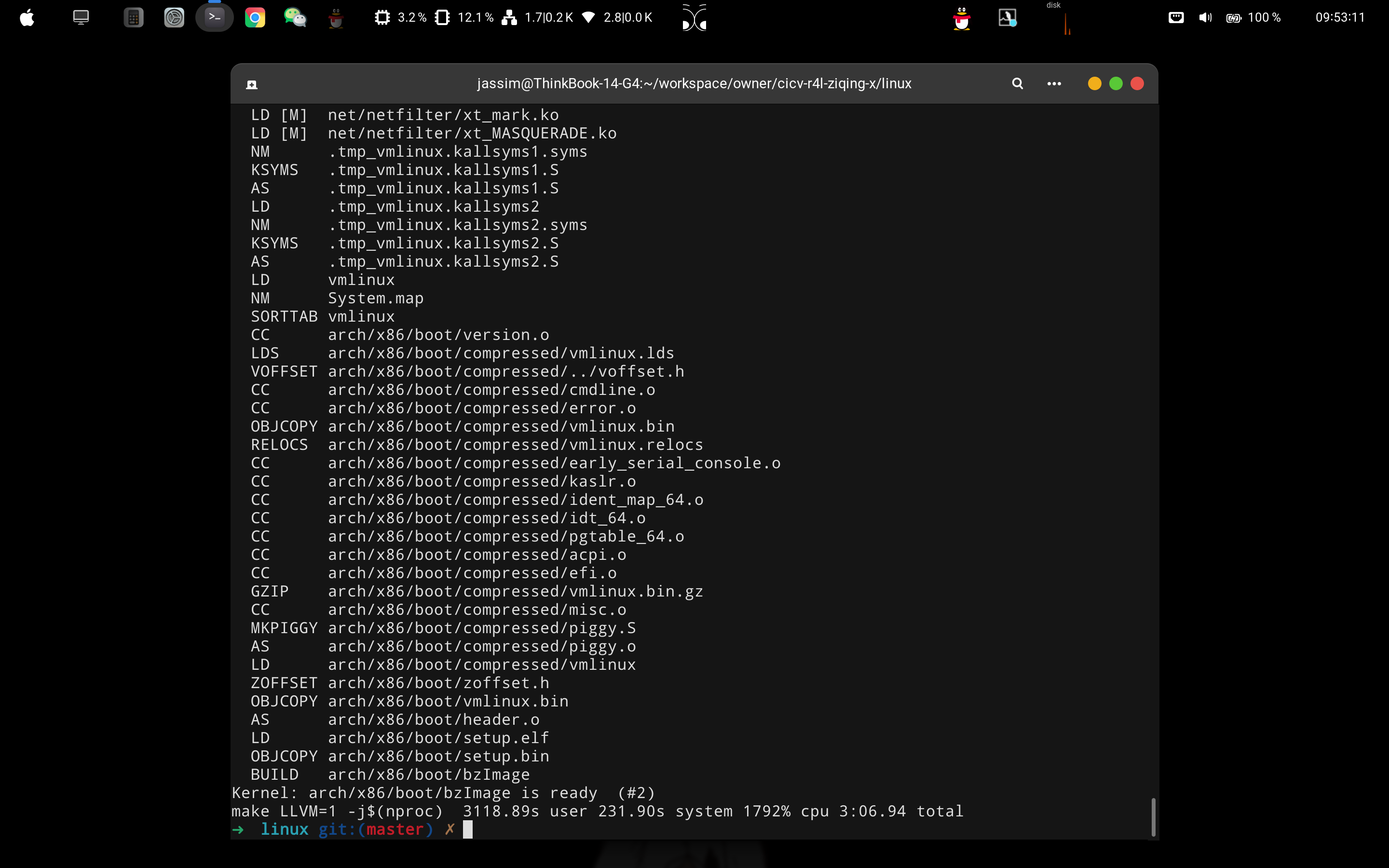Click the QQ penguin tray icon
1389x868 pixels.
(961, 19)
